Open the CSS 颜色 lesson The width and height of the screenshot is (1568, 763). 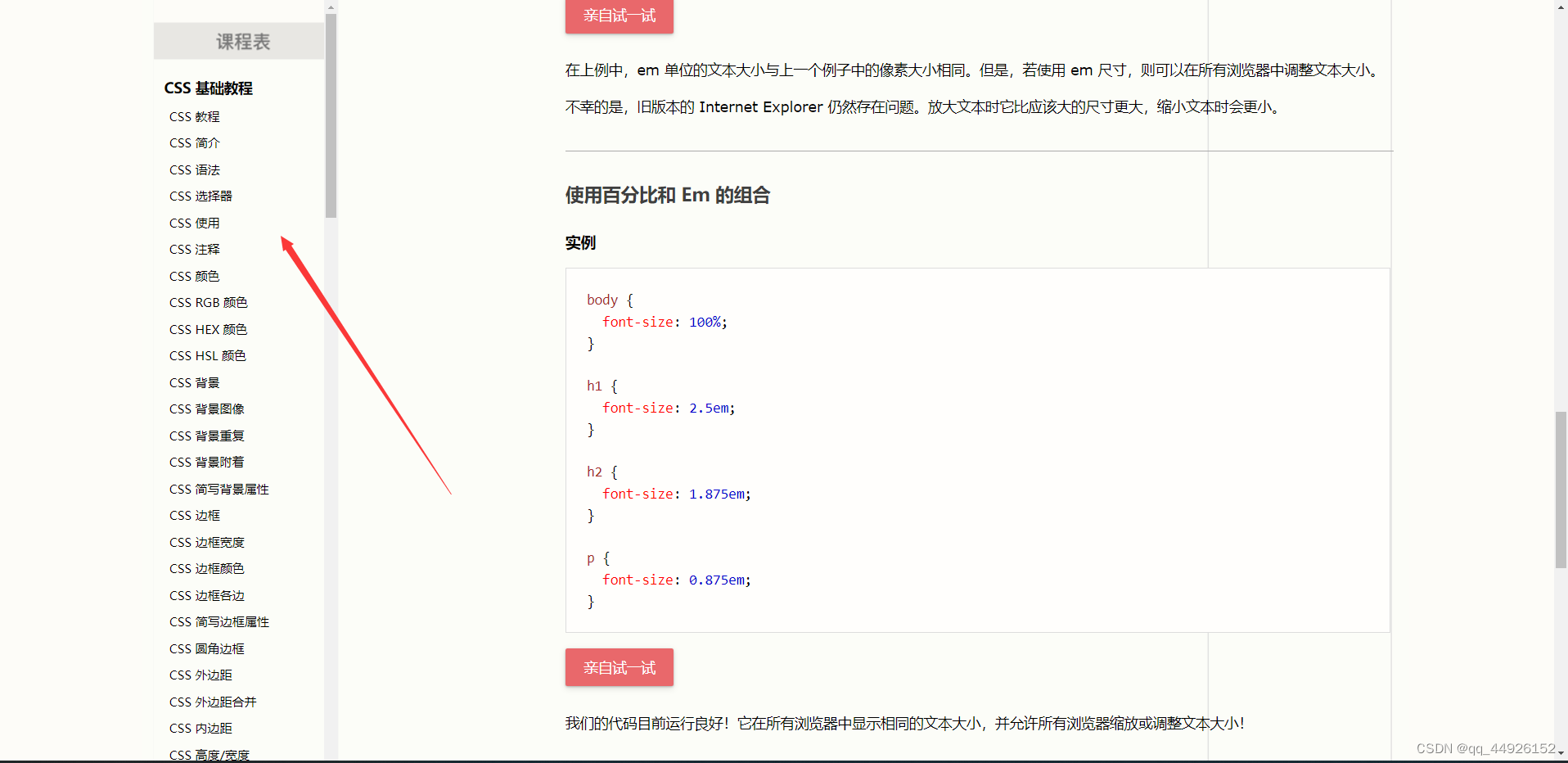pyautogui.click(x=194, y=276)
